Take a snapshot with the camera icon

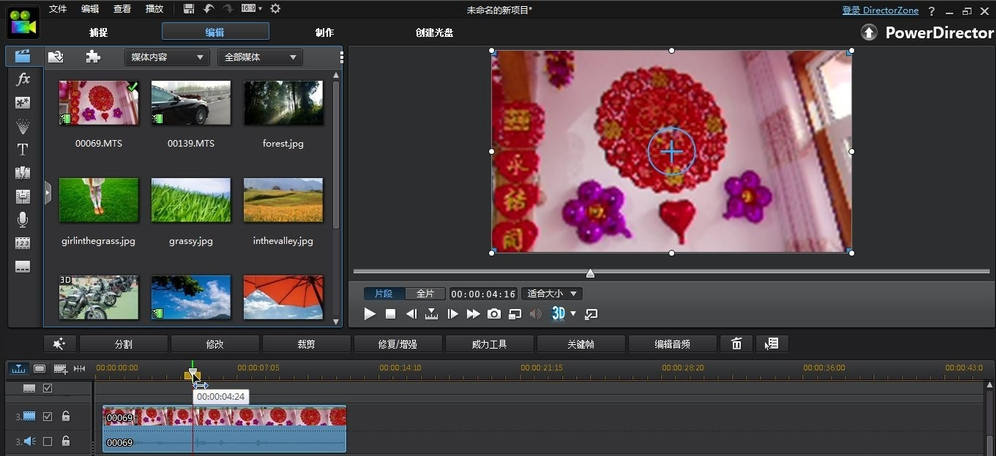494,314
